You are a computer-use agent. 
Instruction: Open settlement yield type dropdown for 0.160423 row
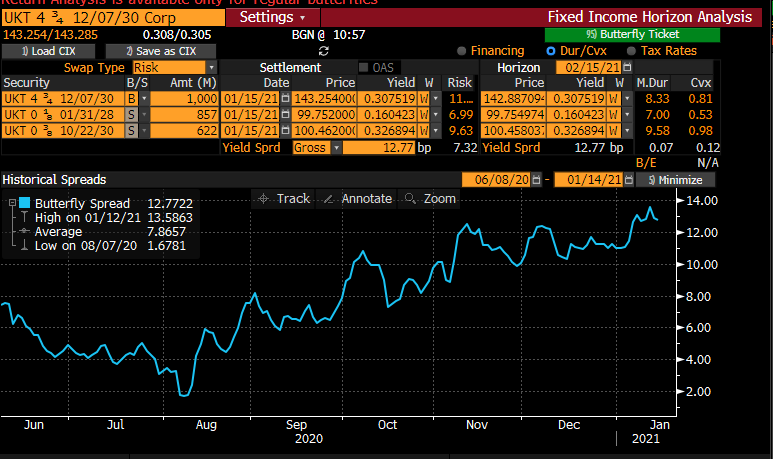click(435, 115)
